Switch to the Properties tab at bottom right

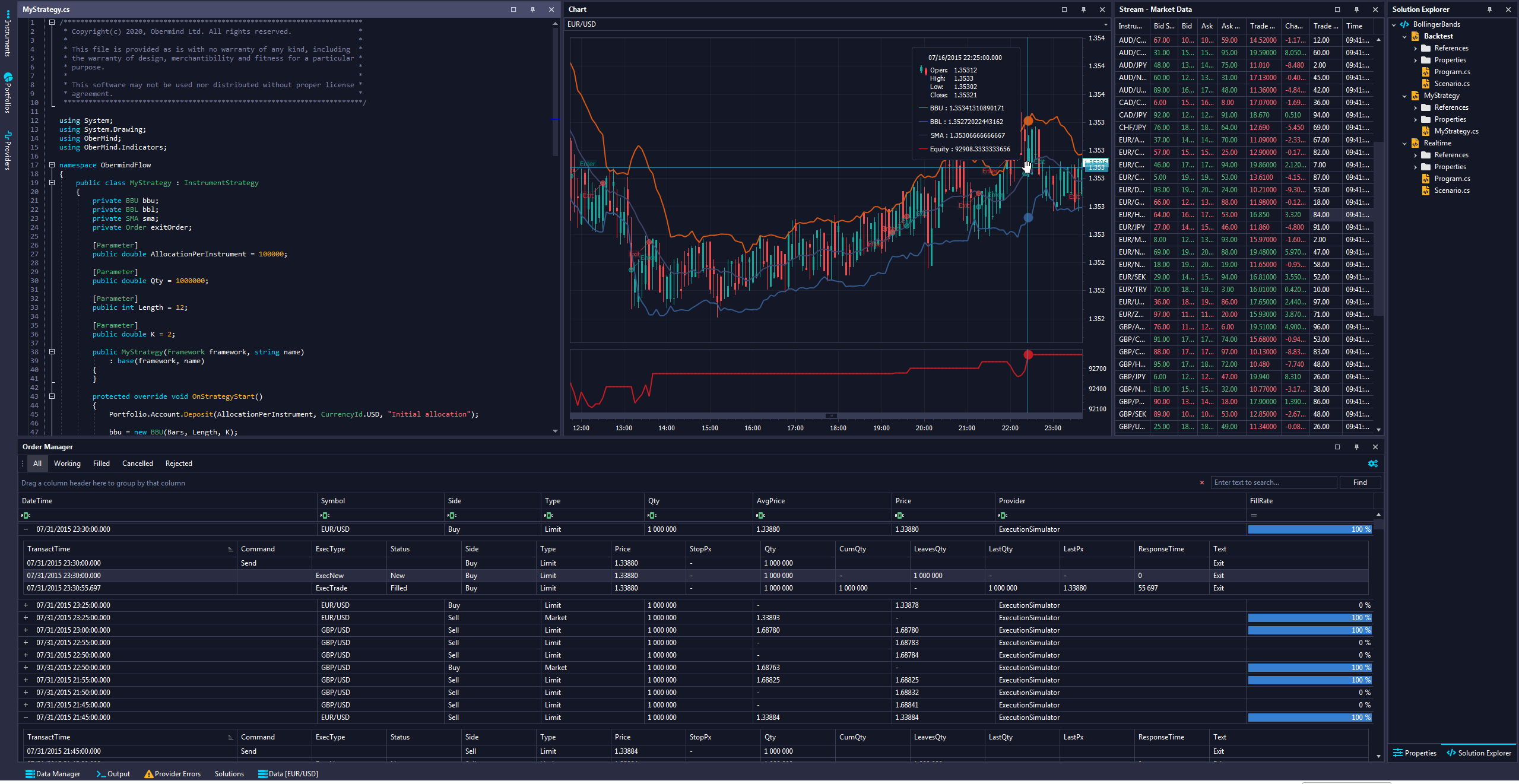pyautogui.click(x=1415, y=753)
